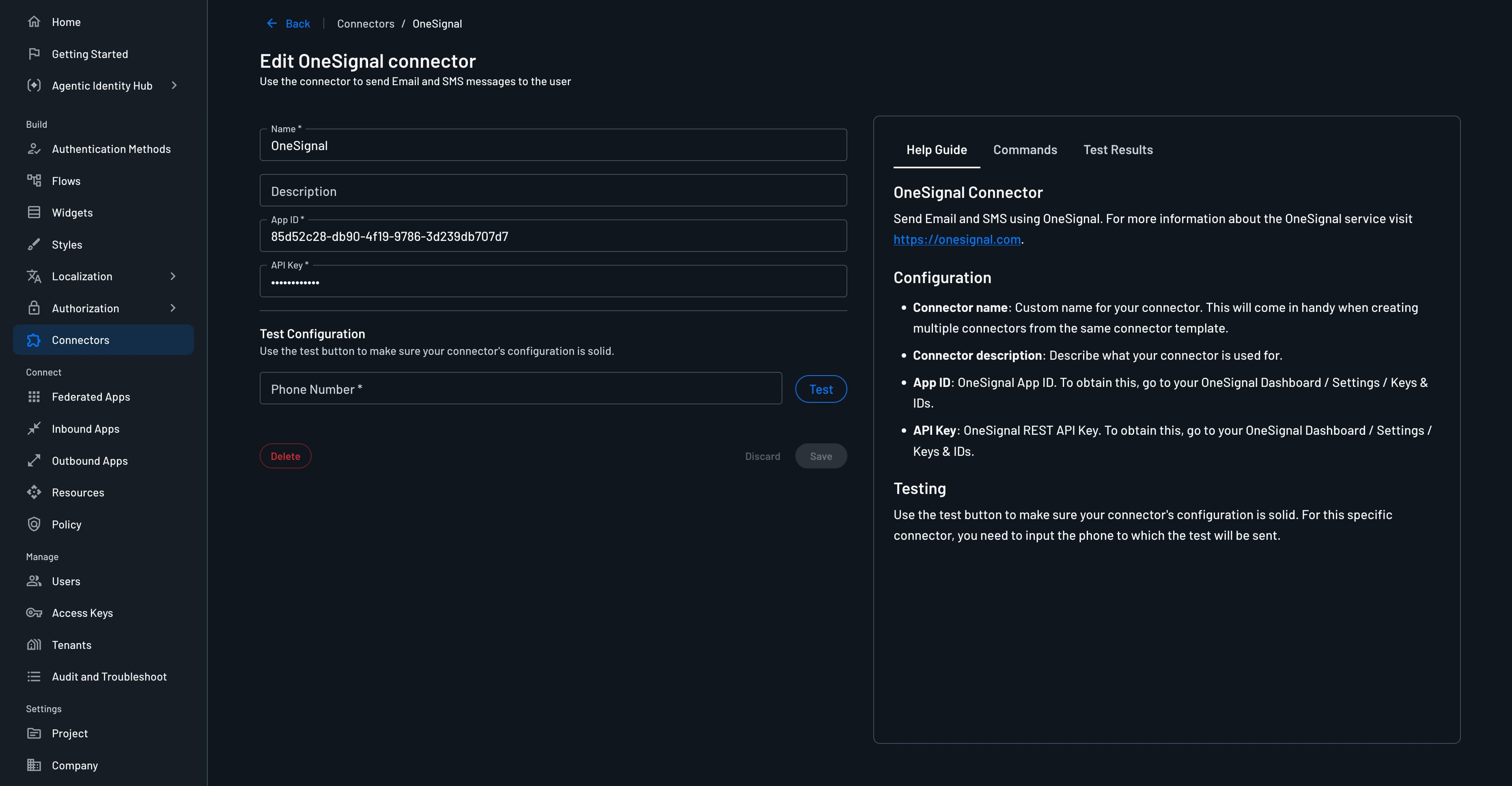The width and height of the screenshot is (1512, 786).
Task: Open Policy from the sidebar
Action: click(103, 524)
